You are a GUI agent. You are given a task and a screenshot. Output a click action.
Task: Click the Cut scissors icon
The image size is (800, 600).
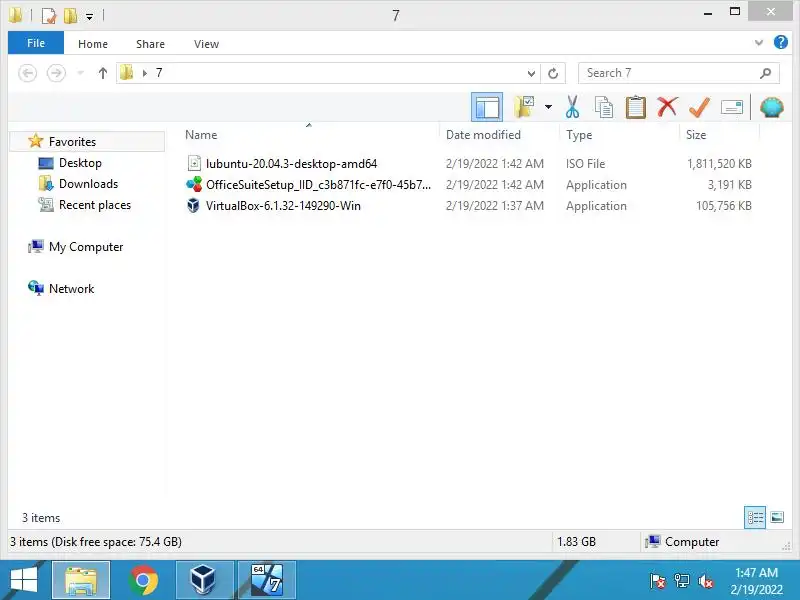point(572,107)
